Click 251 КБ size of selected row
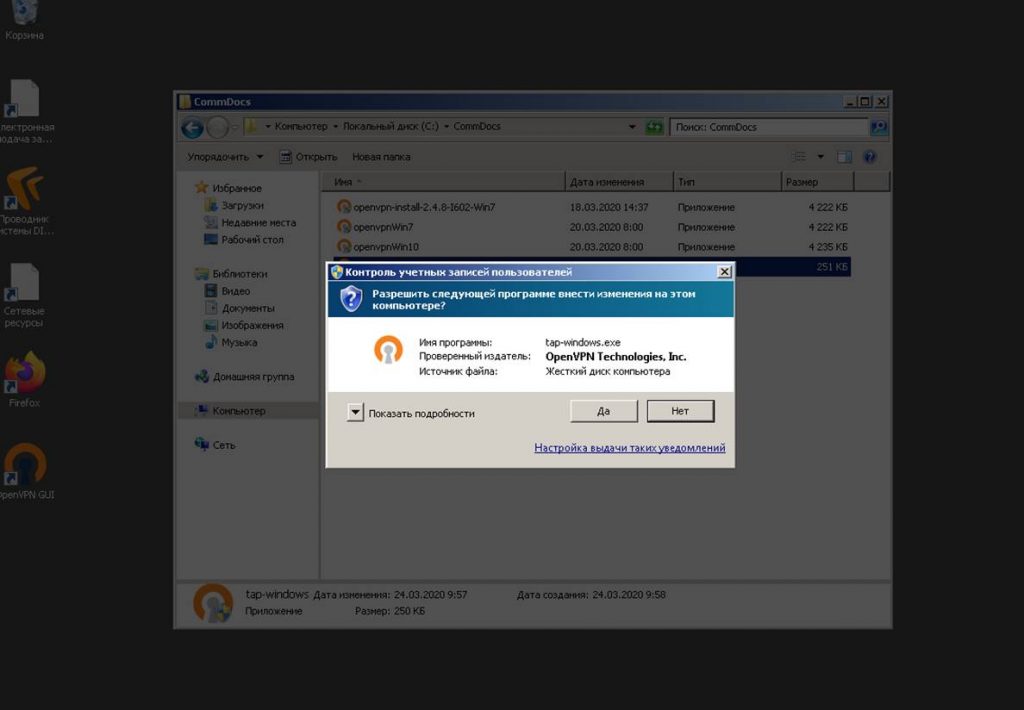Screen dimensions: 1024x710 point(831,266)
